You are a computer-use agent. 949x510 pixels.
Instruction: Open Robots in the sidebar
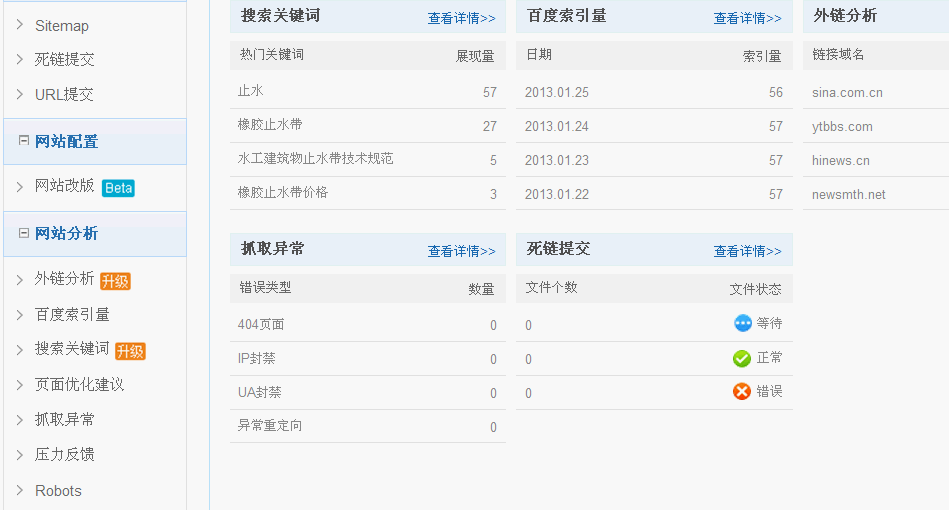[x=58, y=491]
